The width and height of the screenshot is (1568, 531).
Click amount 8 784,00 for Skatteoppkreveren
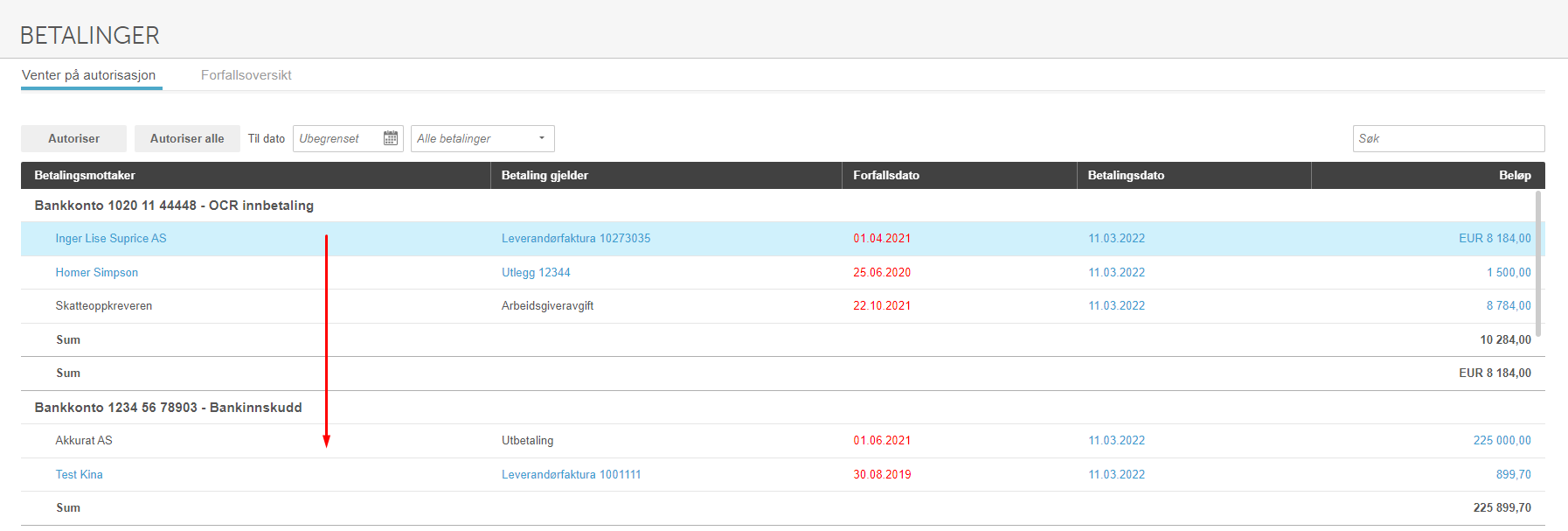pyautogui.click(x=1509, y=305)
